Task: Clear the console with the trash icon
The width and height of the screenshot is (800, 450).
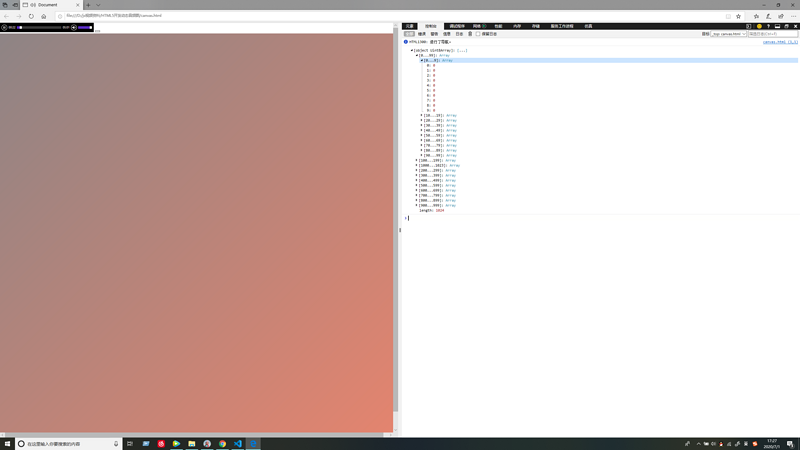Action: click(x=470, y=34)
